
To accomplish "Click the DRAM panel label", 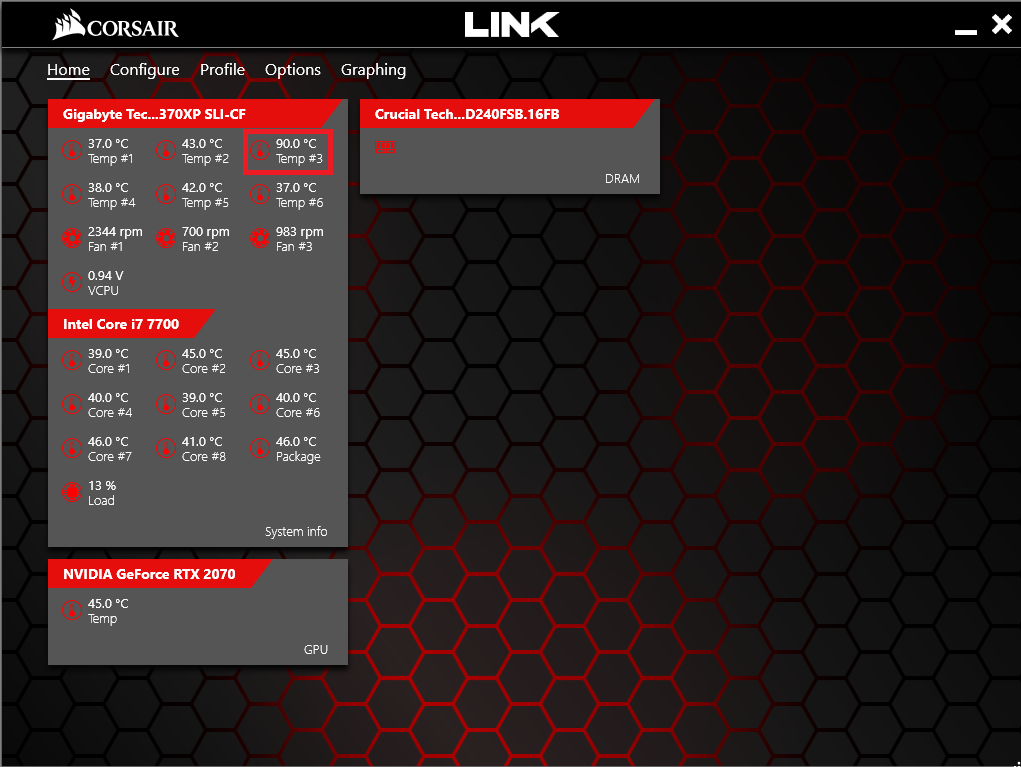I will 622,179.
